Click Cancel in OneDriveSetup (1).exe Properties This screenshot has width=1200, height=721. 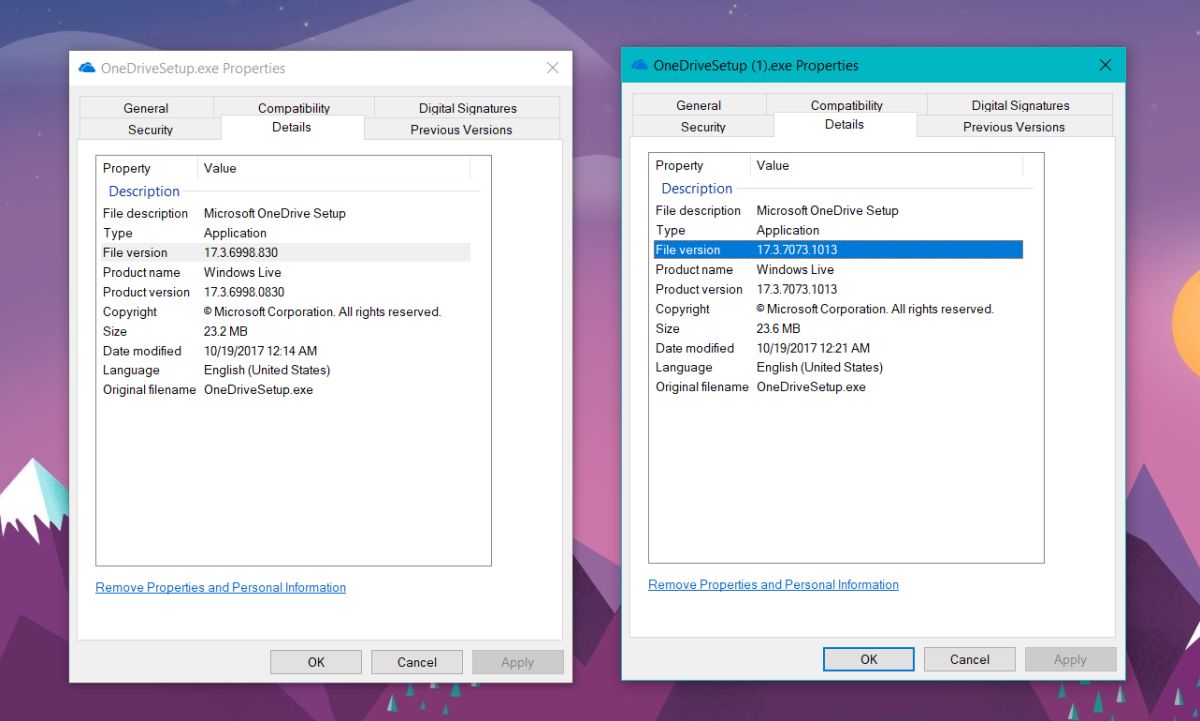click(970, 659)
